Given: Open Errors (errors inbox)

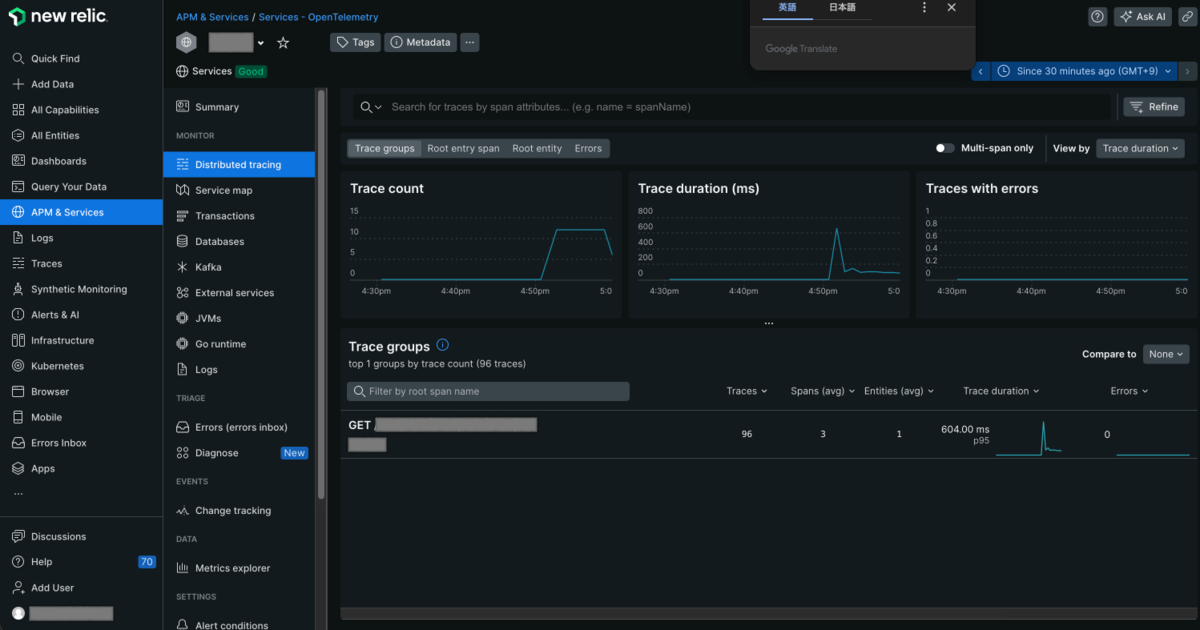Looking at the screenshot, I should pos(239,427).
